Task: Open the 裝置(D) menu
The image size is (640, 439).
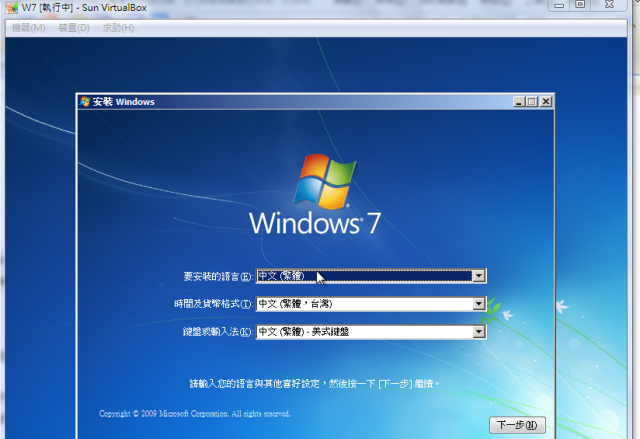Action: tap(74, 28)
